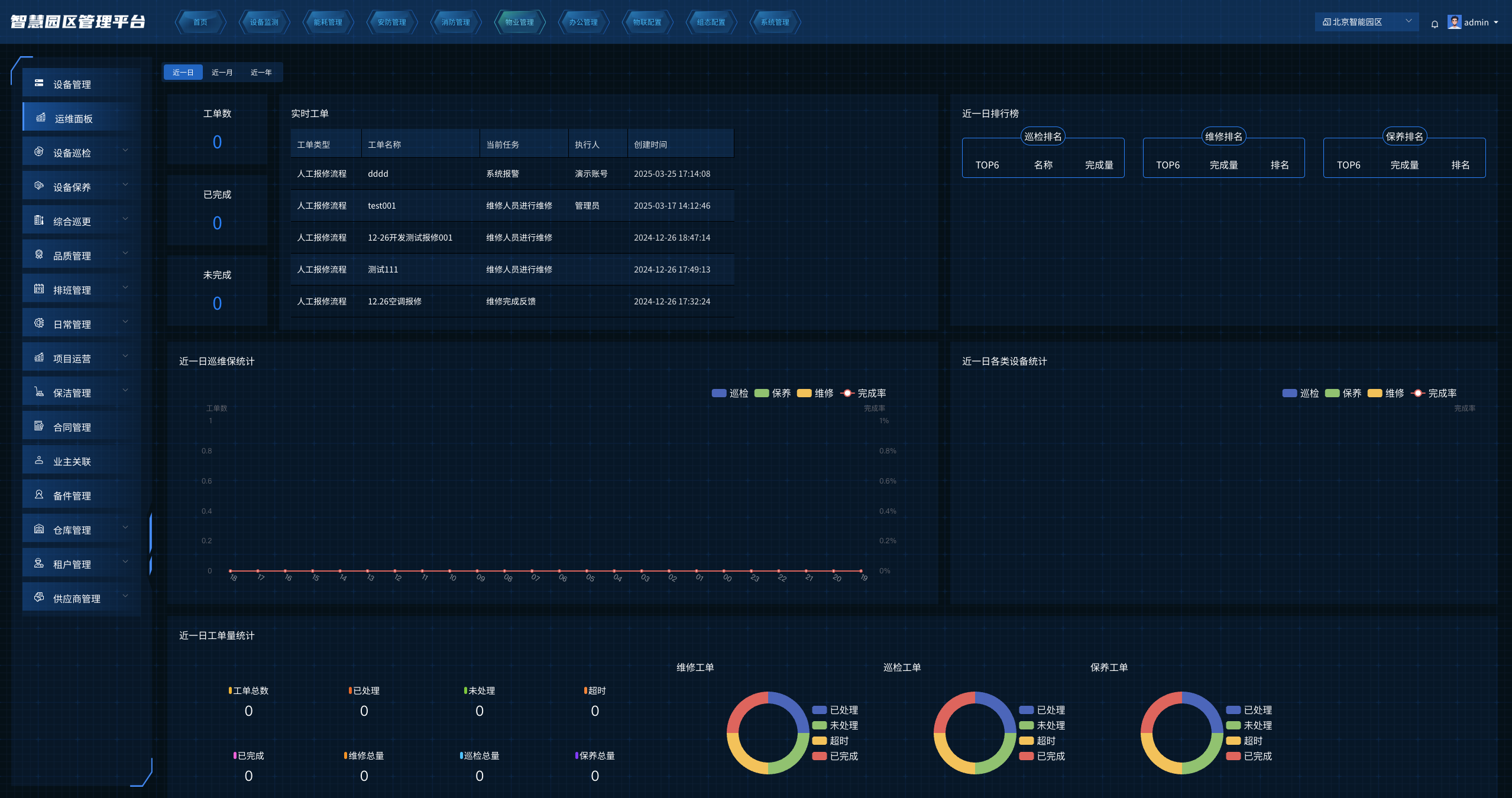Click the 保养排名 ranking button
1512x798 pixels.
[x=1404, y=137]
